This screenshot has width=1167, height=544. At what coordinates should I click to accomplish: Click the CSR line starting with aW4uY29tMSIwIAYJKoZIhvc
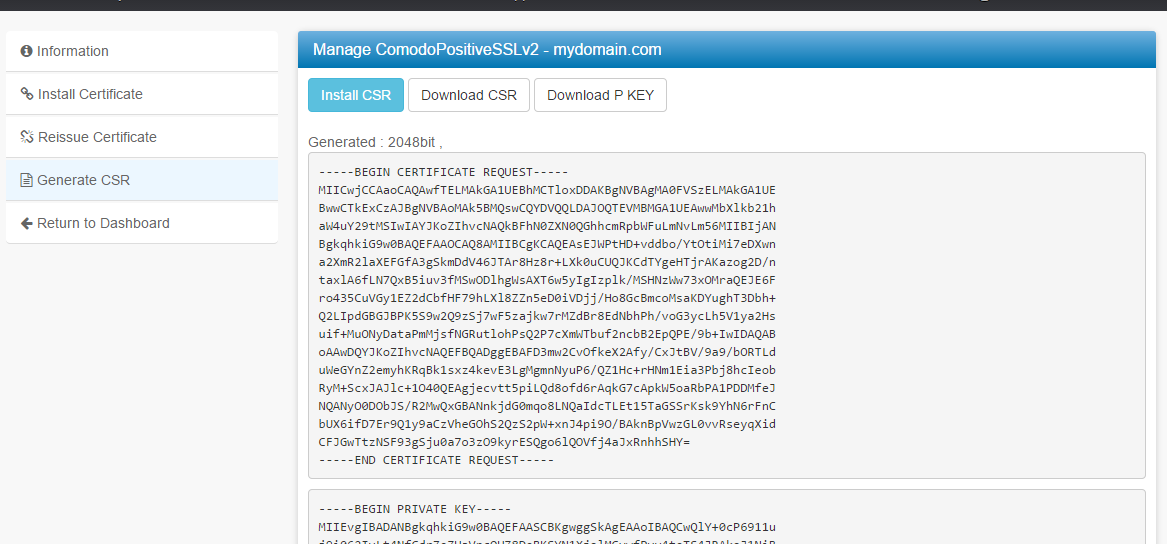[x=547, y=226]
